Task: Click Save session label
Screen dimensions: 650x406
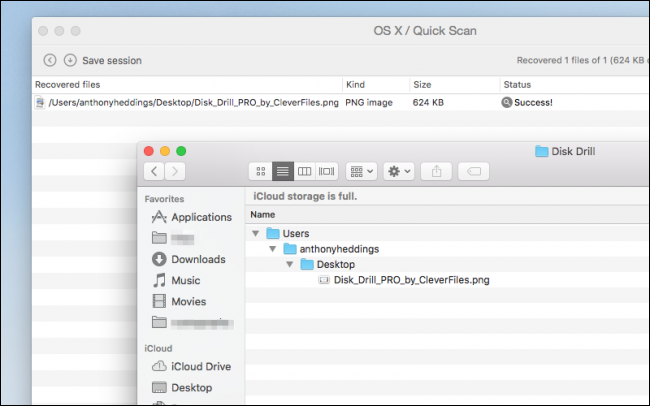Action: pos(112,61)
